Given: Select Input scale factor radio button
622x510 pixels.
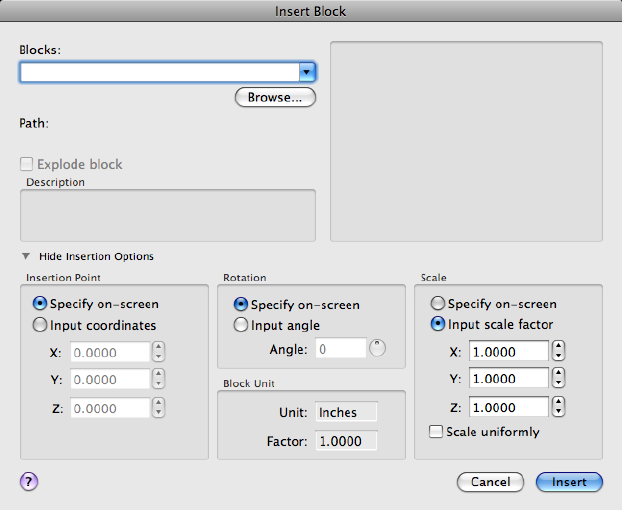Looking at the screenshot, I should pyautogui.click(x=437, y=325).
